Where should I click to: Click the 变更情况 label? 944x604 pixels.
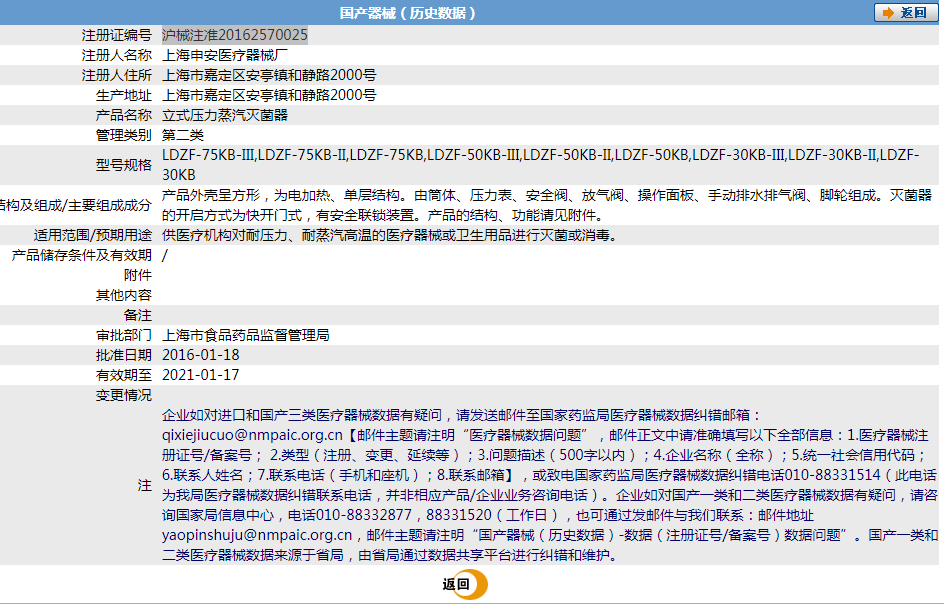124,395
